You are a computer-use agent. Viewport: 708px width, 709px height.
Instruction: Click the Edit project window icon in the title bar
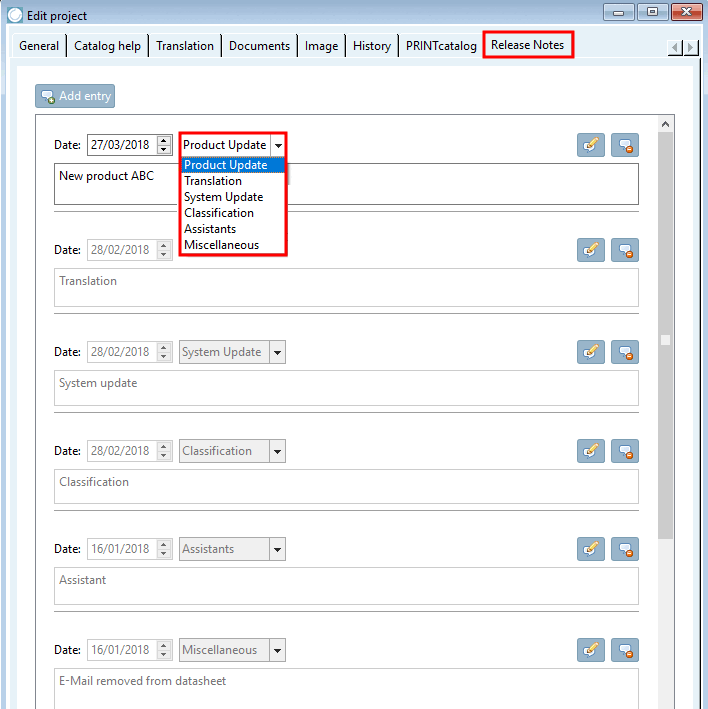coord(14,15)
